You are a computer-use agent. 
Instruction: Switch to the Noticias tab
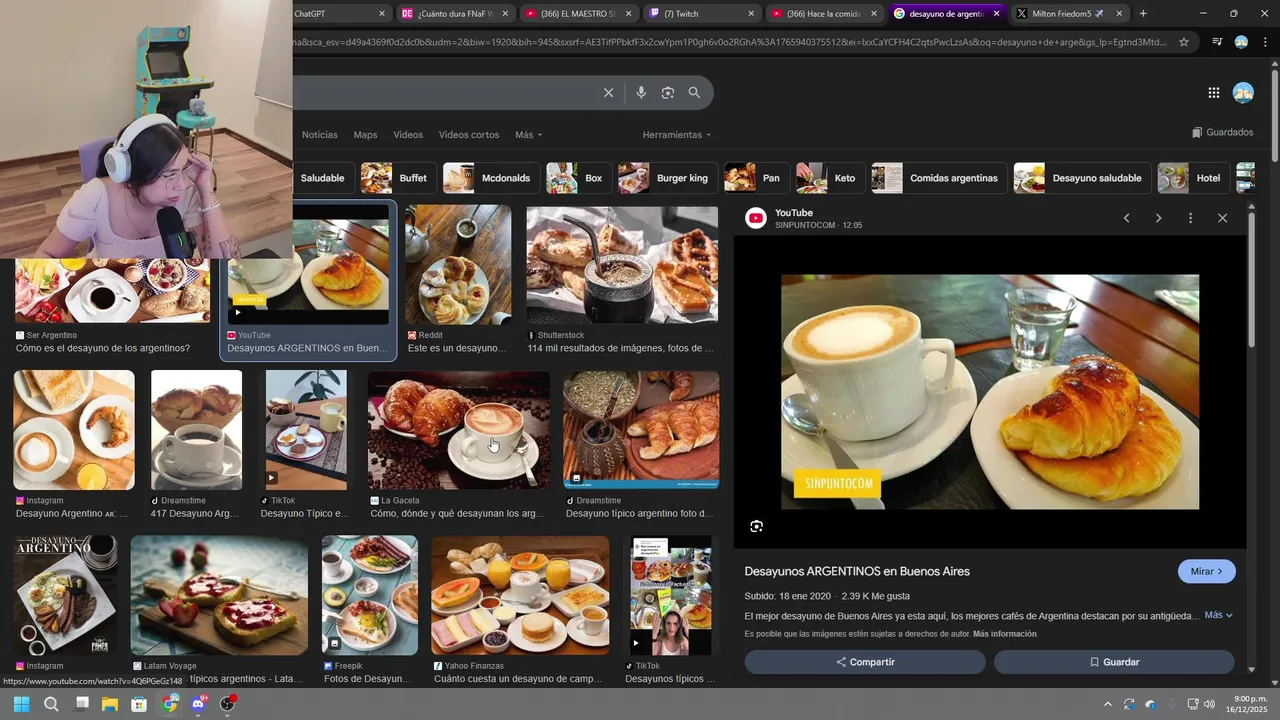pyautogui.click(x=320, y=135)
